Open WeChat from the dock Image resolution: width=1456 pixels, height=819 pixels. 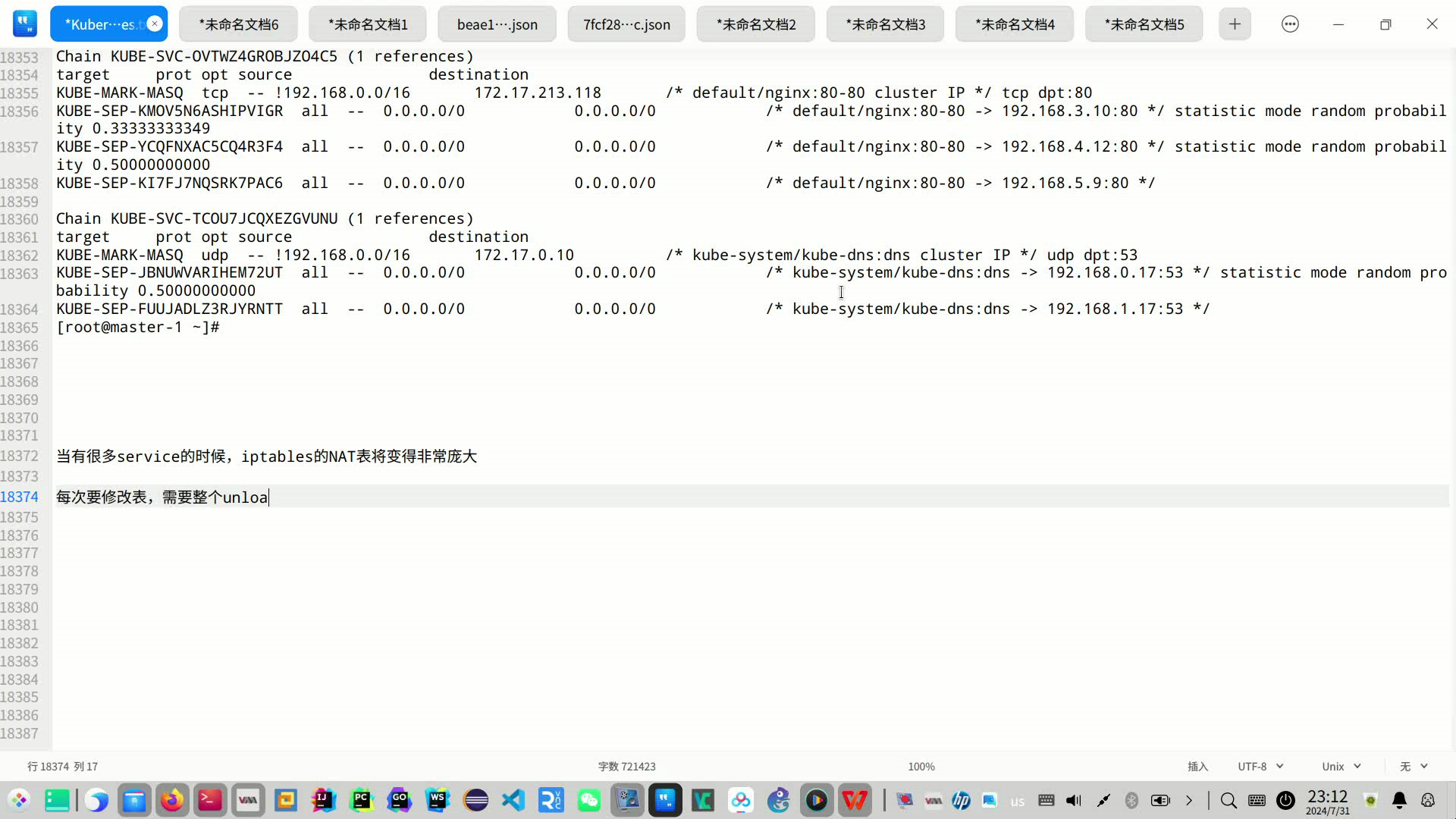tap(589, 800)
